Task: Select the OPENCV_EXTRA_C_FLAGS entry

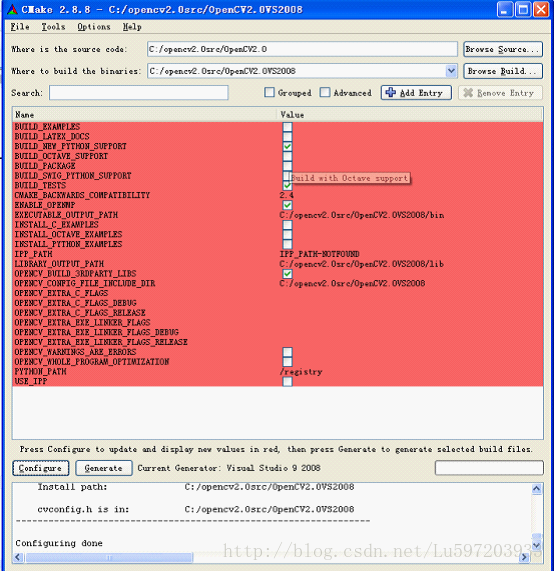Action: point(61,293)
